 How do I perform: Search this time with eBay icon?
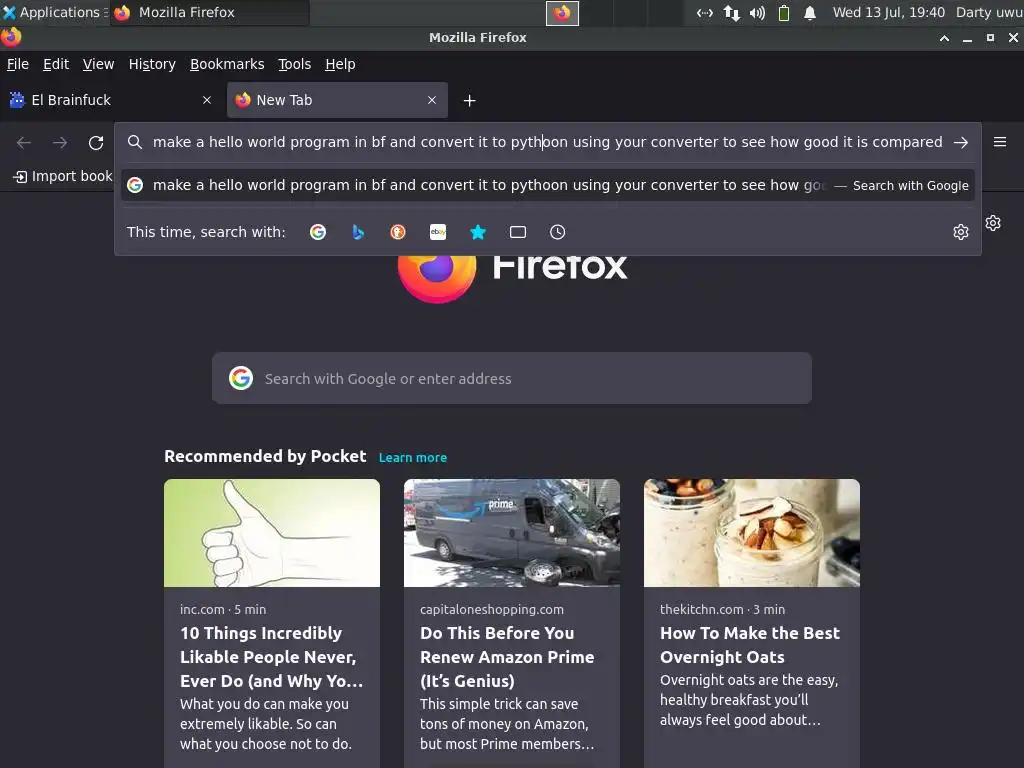[x=438, y=232]
